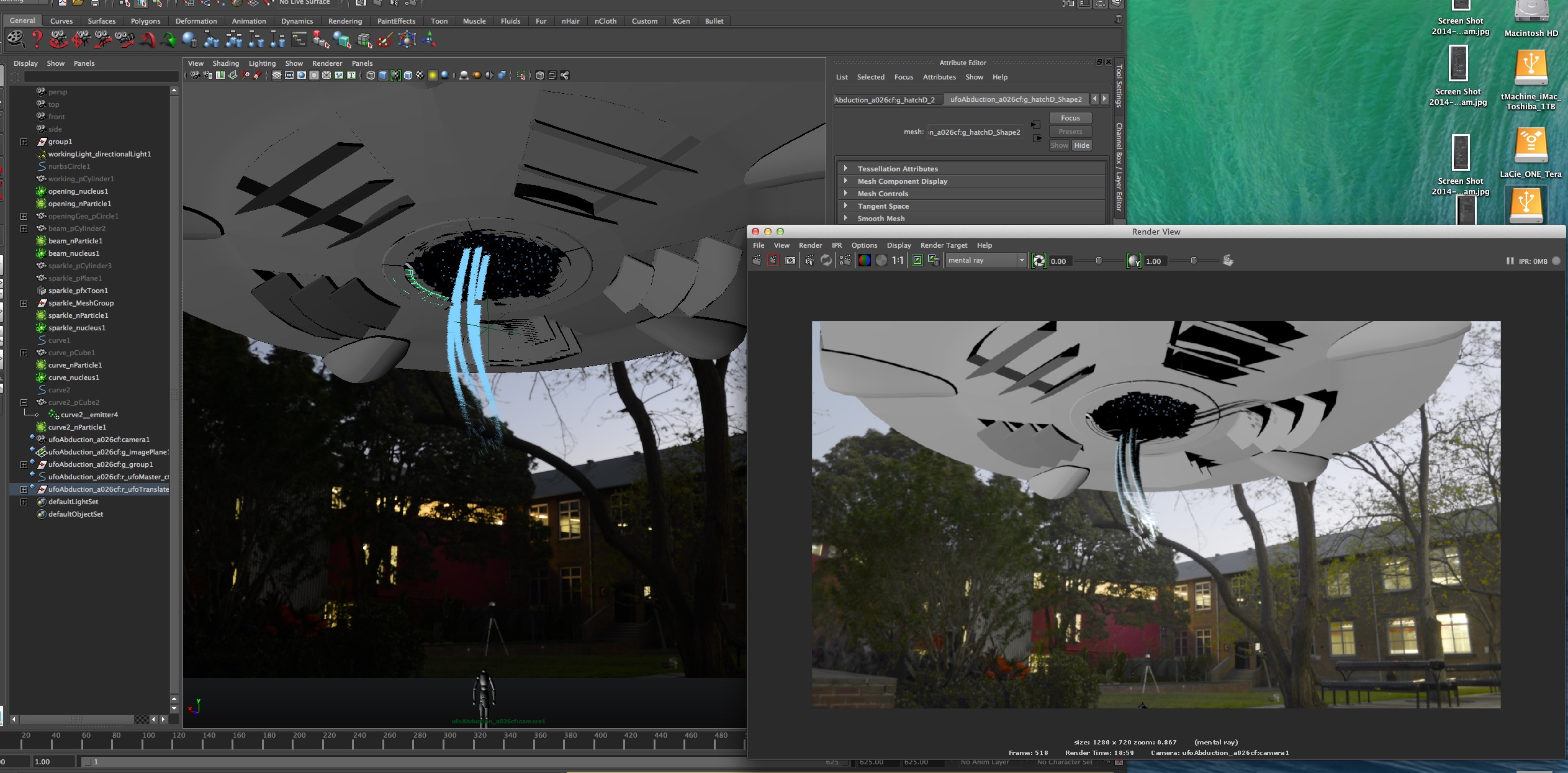
Task: Click the snapshot camera icon in Render View
Action: pos(790,261)
